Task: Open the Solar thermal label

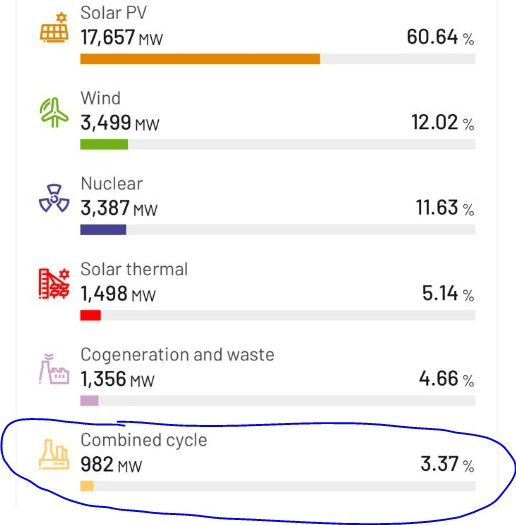Action: (134, 269)
